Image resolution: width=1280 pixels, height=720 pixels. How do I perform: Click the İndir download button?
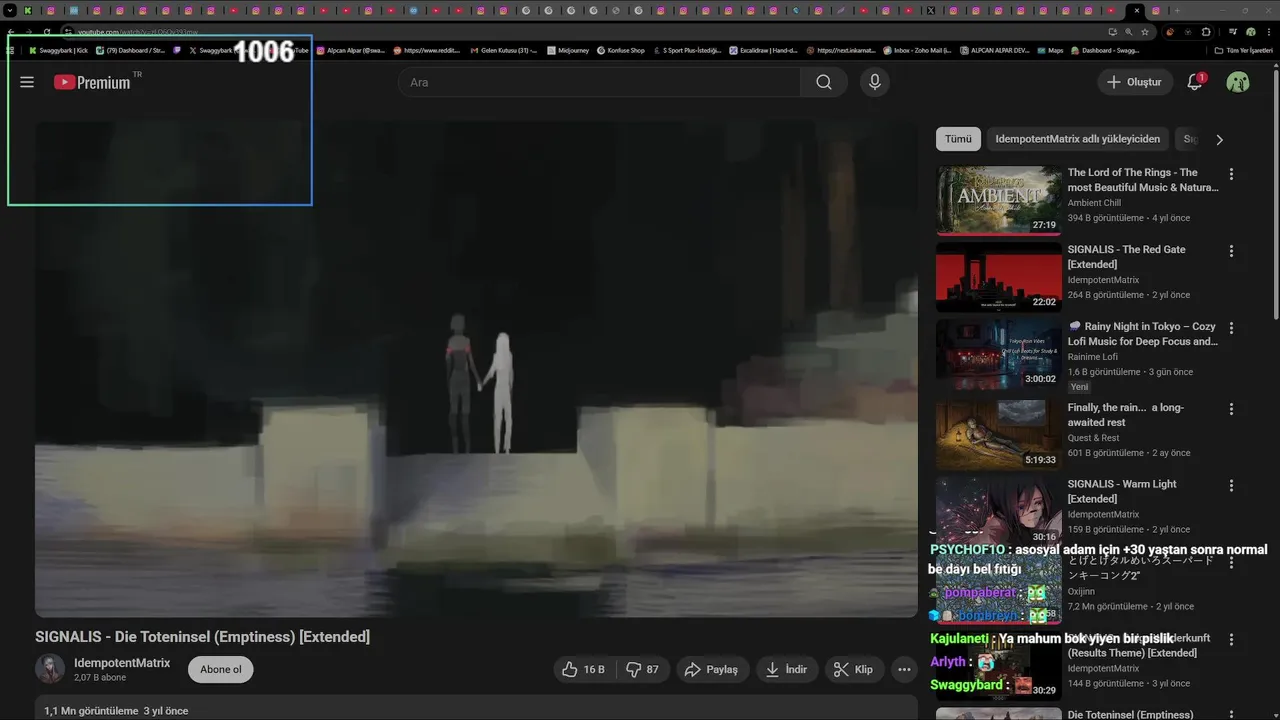[786, 669]
